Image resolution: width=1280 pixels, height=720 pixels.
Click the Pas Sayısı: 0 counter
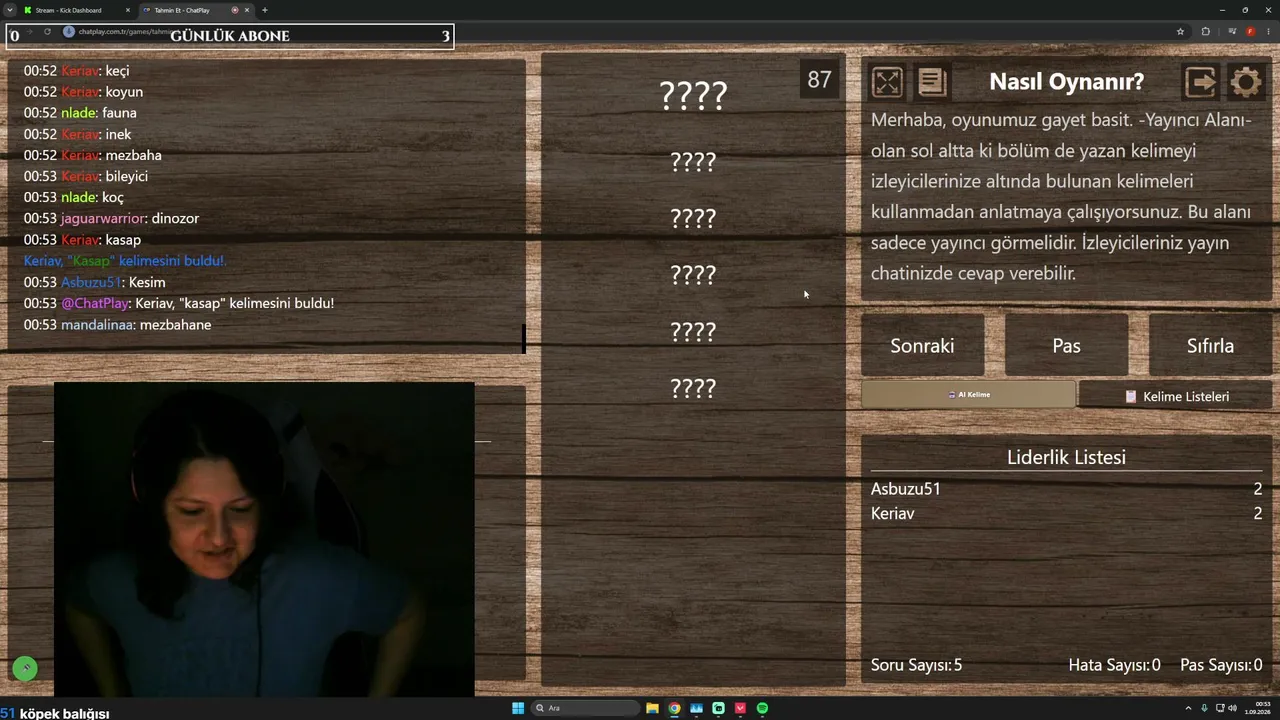pos(1221,665)
